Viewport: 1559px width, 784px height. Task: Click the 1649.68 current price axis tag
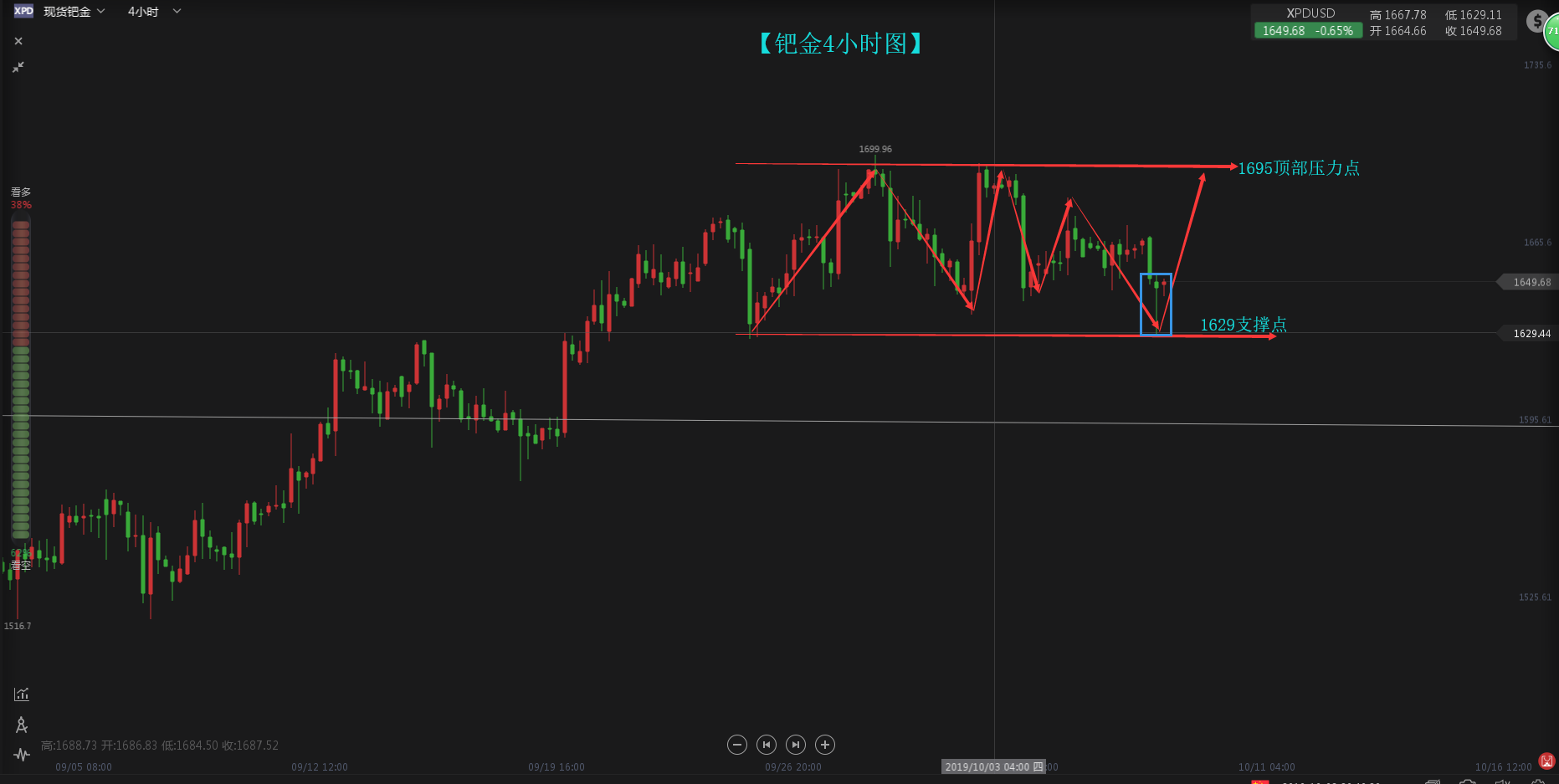tap(1527, 282)
